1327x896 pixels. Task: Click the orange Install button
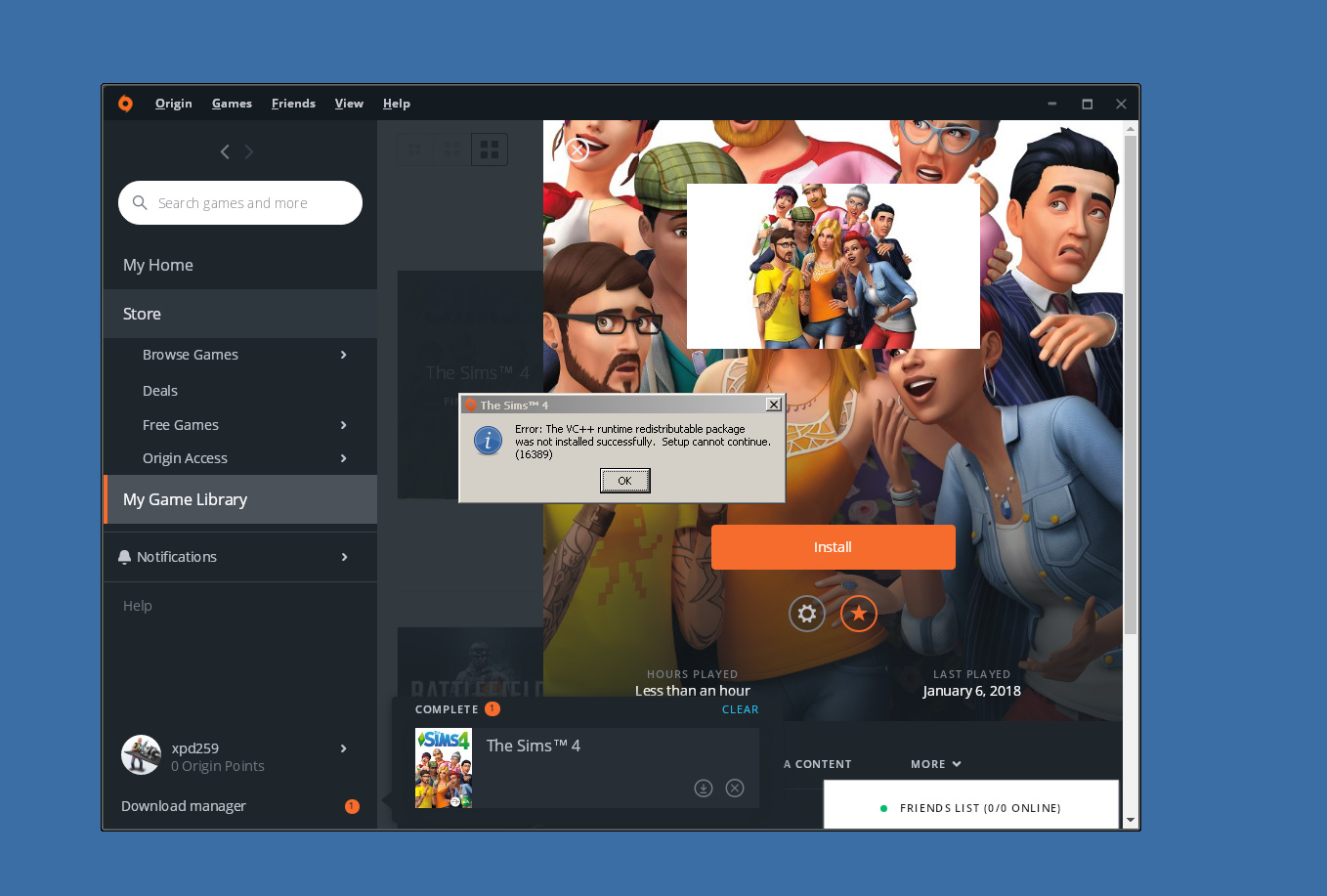834,547
